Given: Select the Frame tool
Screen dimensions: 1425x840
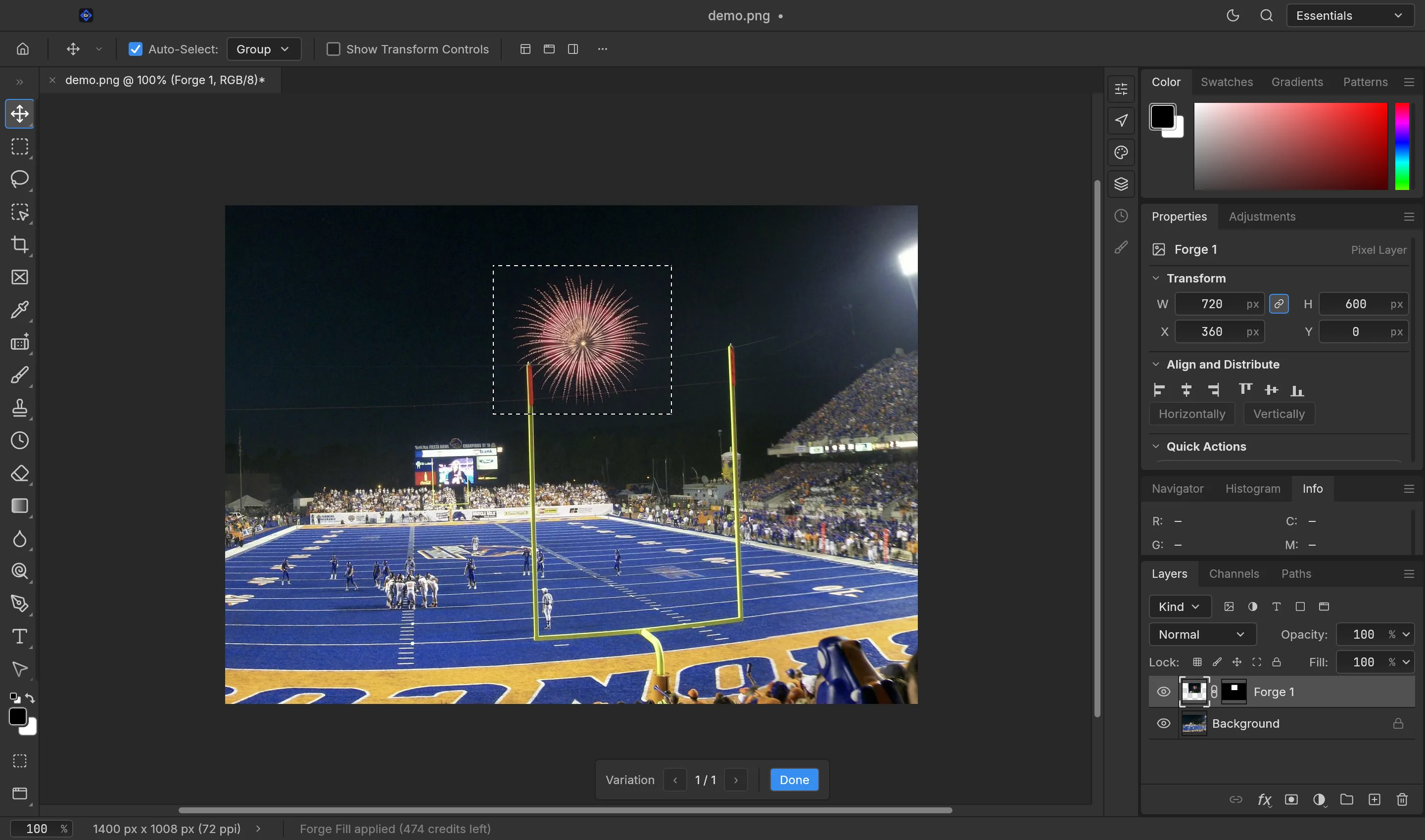Looking at the screenshot, I should click(20, 278).
